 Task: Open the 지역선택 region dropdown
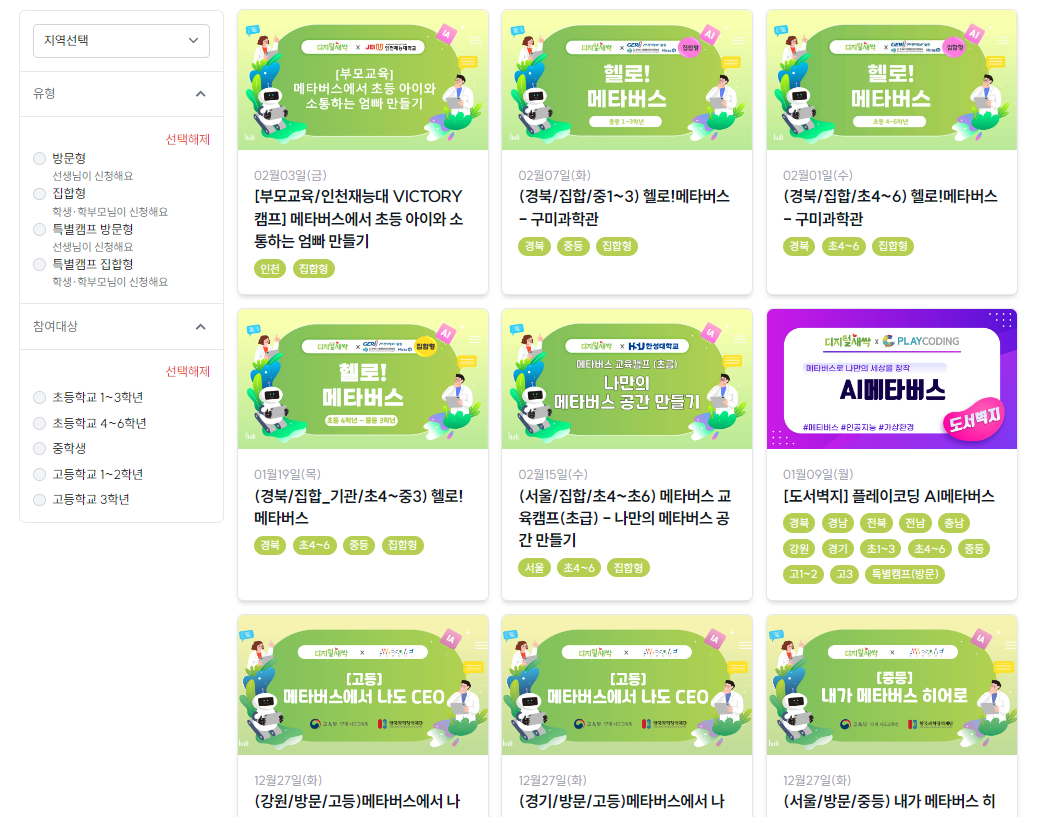pos(121,40)
